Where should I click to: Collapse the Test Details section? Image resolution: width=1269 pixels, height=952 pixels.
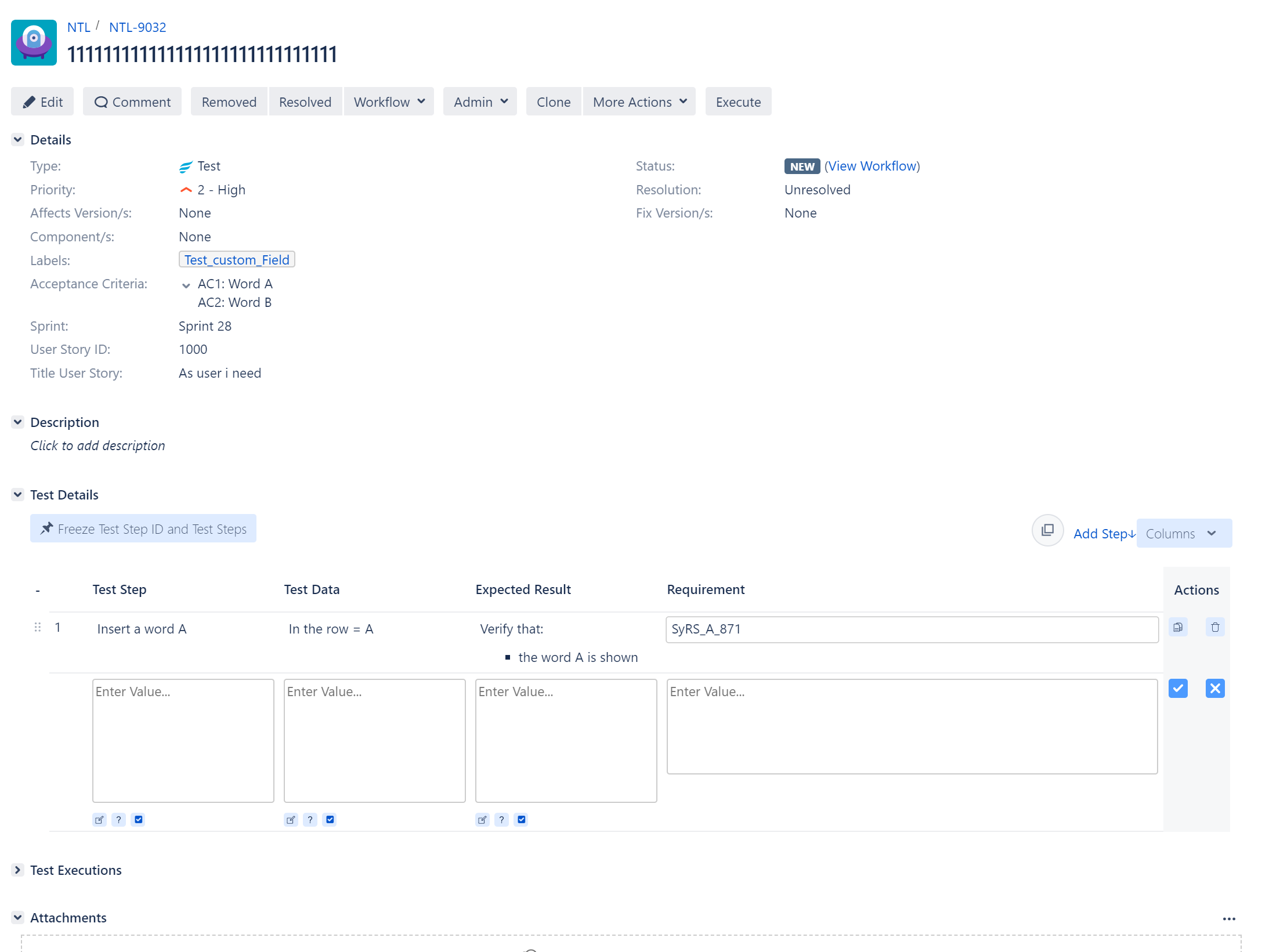click(18, 495)
